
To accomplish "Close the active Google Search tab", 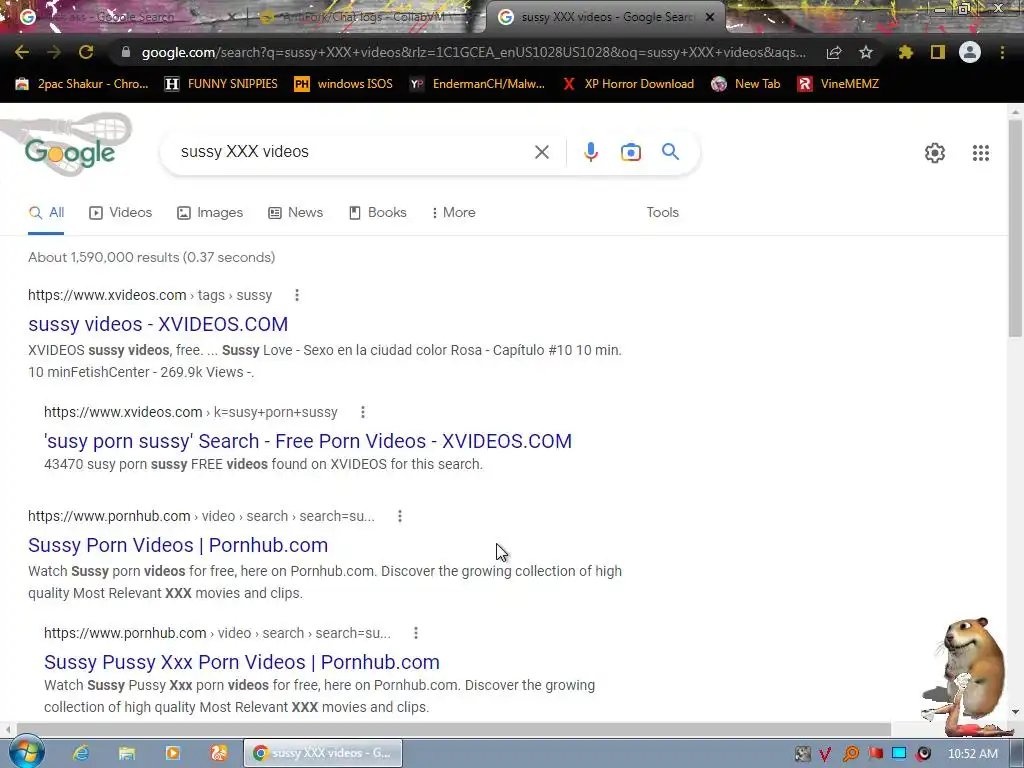I will click(710, 17).
